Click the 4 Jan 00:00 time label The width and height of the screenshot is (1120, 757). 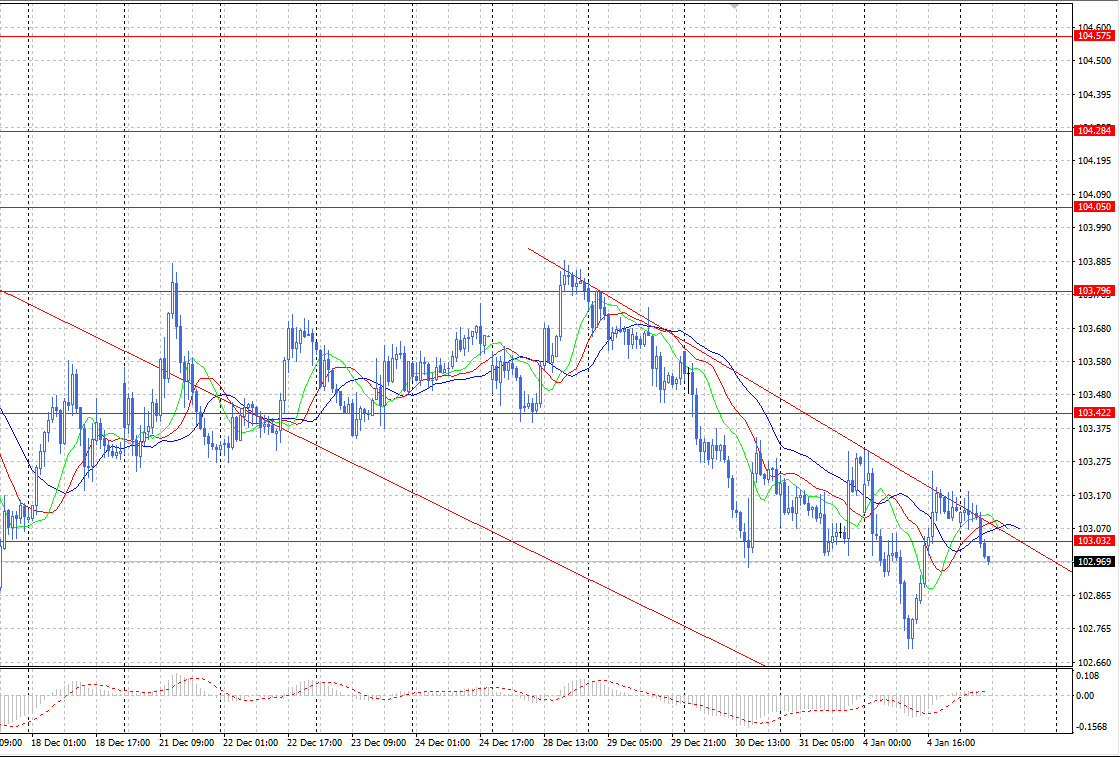click(887, 743)
